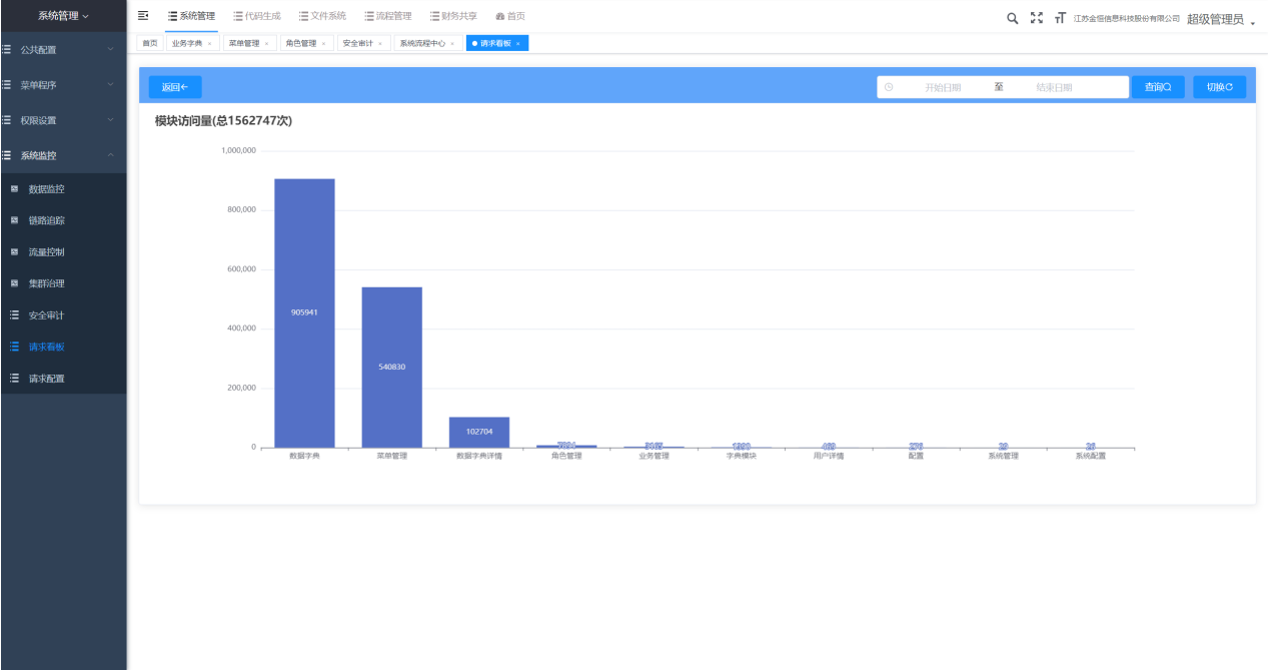Click the 查询 button
This screenshot has height=670, width=1273.
click(x=1158, y=87)
